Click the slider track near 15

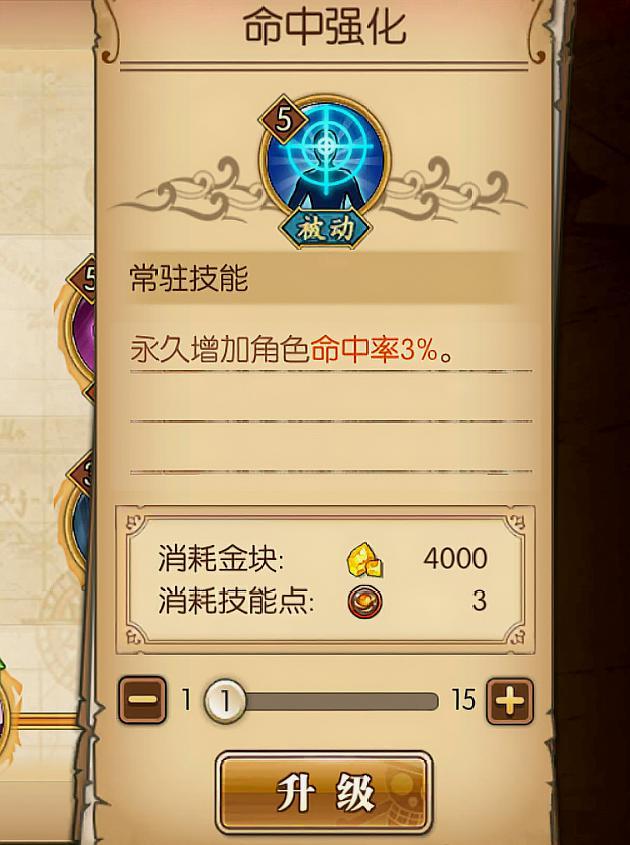[420, 702]
